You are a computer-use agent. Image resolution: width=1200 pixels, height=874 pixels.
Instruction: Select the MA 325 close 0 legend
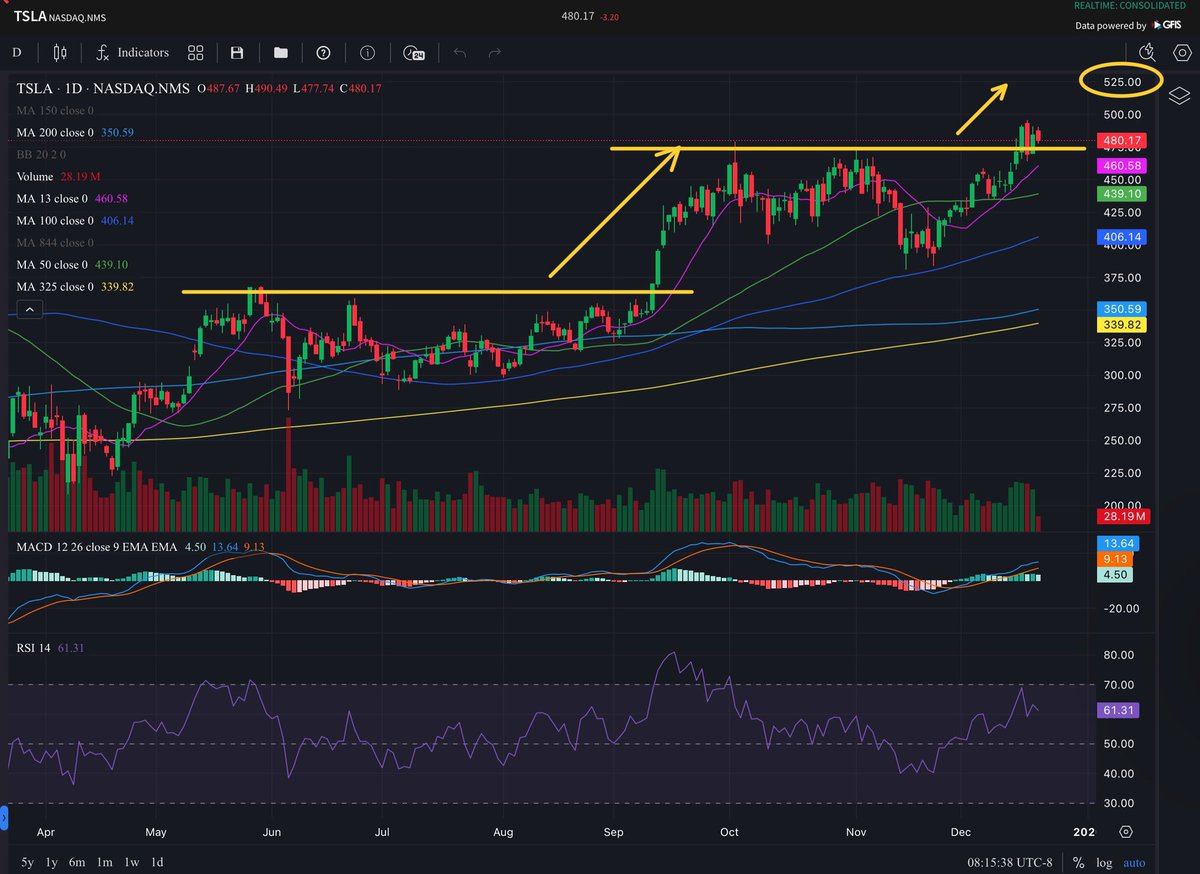click(75, 286)
